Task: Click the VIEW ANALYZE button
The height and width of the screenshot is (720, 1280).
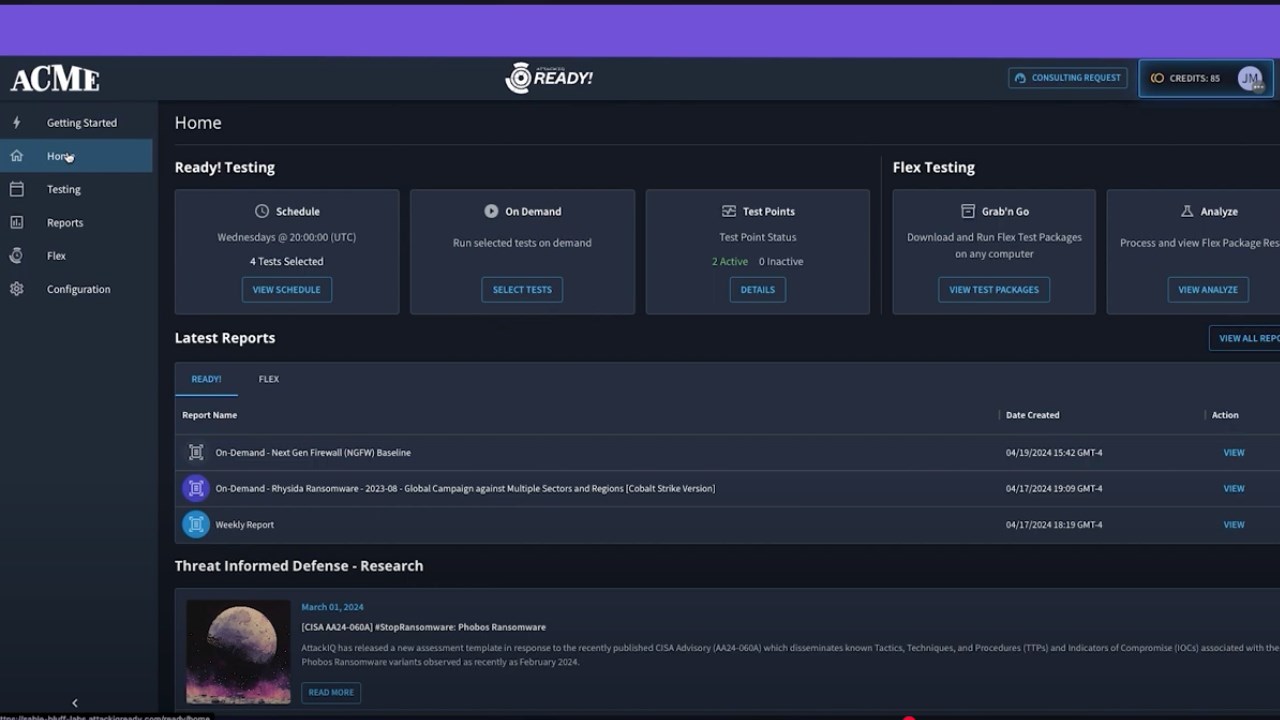Action: click(1208, 290)
